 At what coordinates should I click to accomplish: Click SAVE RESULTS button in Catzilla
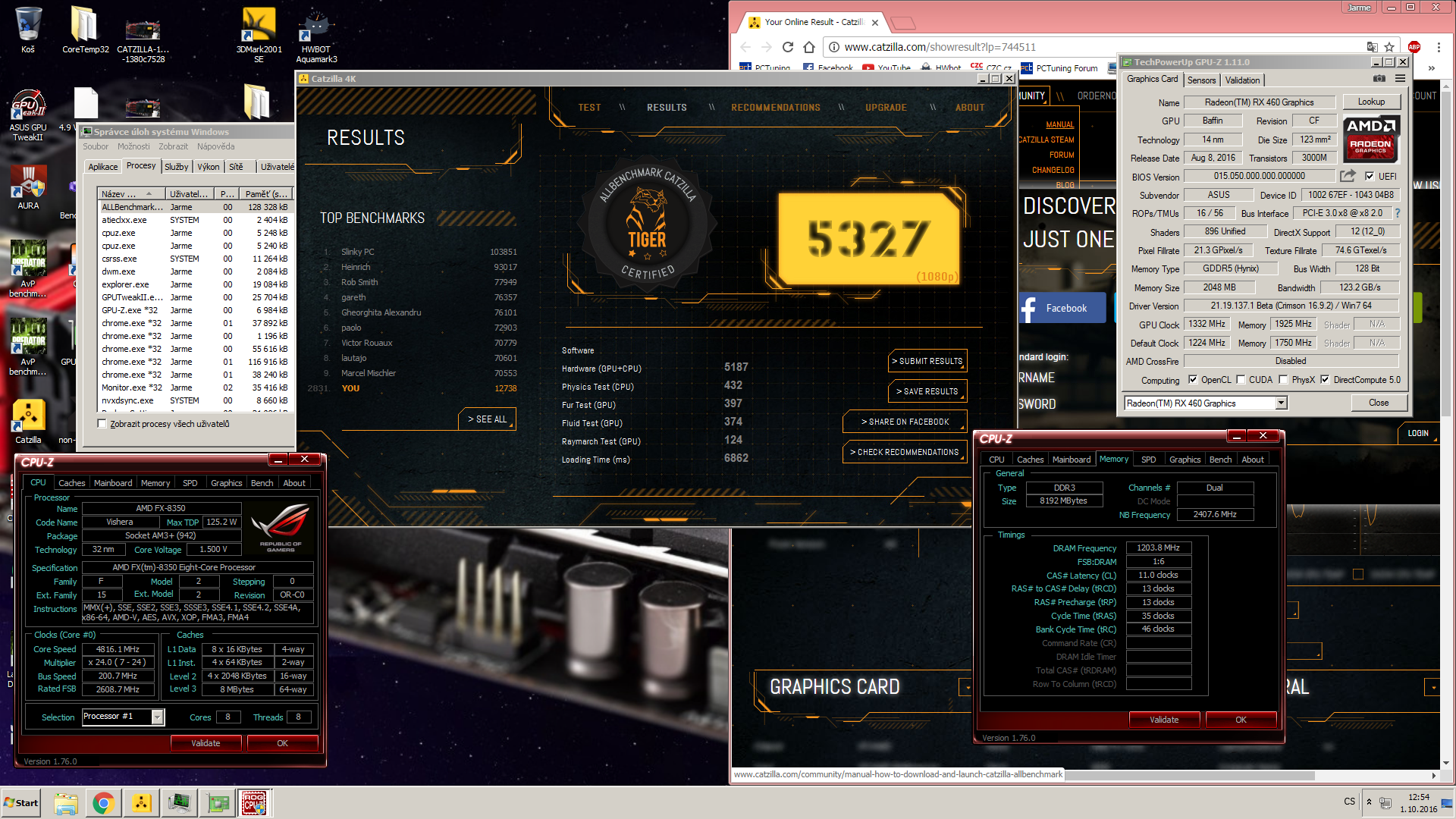(927, 391)
